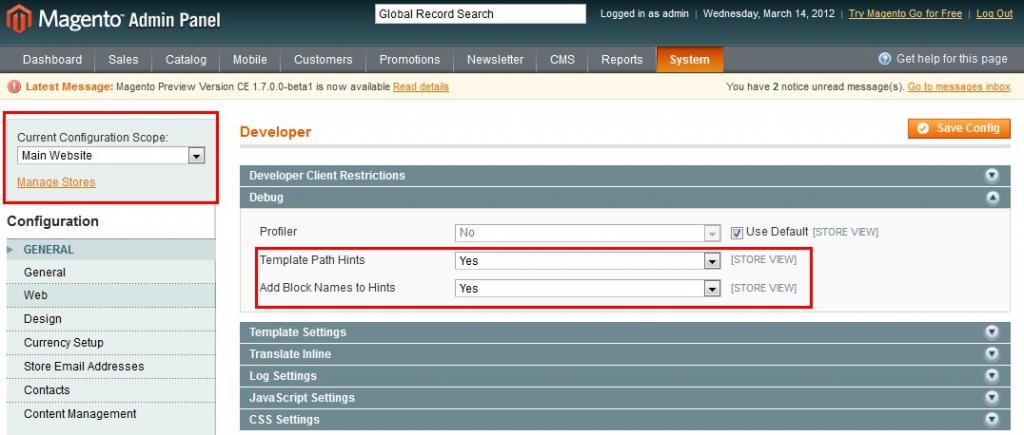1024x435 pixels.
Task: Select Contacts in configuration sidebar
Action: point(110,390)
